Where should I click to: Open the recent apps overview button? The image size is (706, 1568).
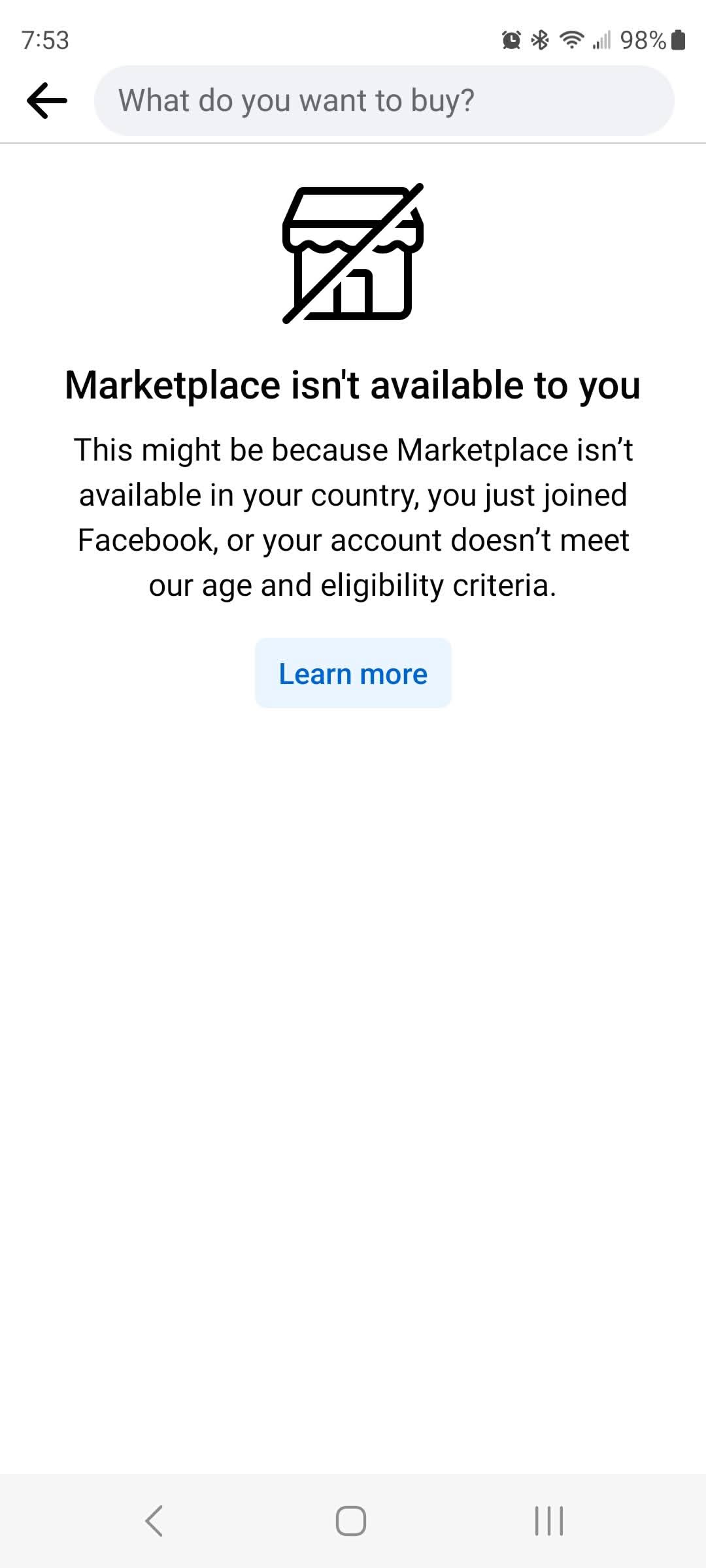tap(549, 1521)
